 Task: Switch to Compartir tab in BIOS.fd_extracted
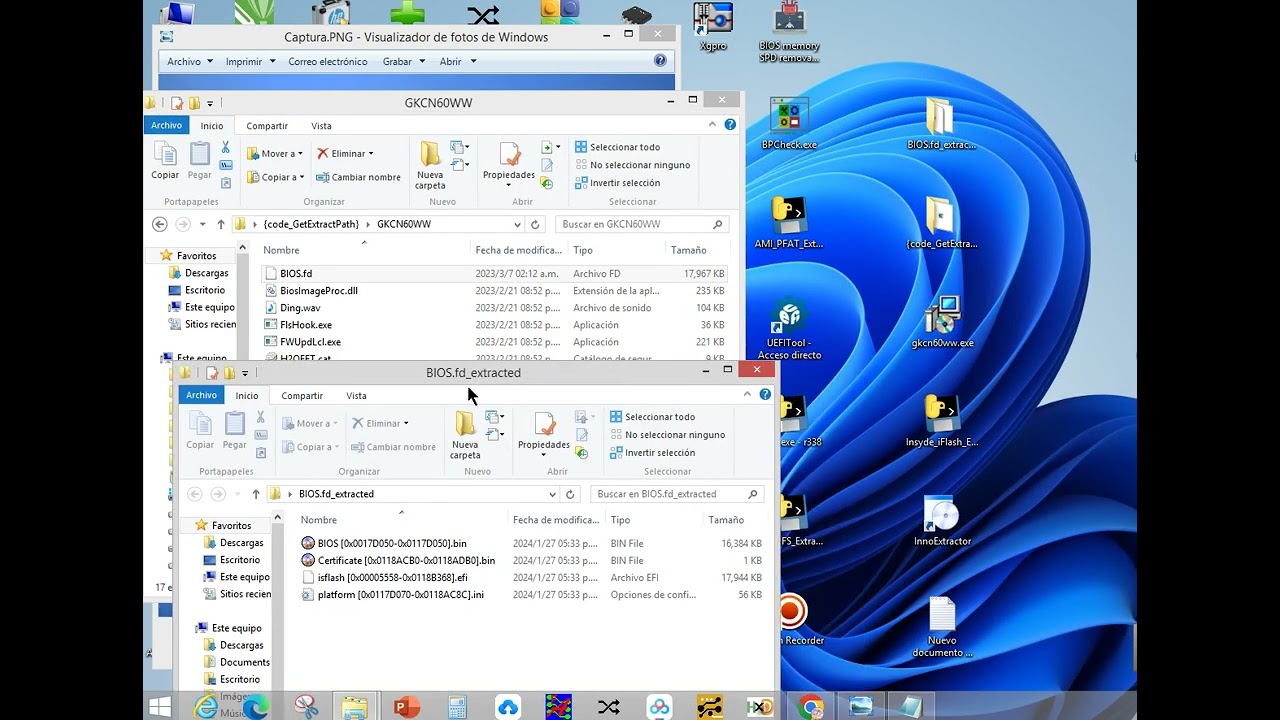[x=302, y=396]
